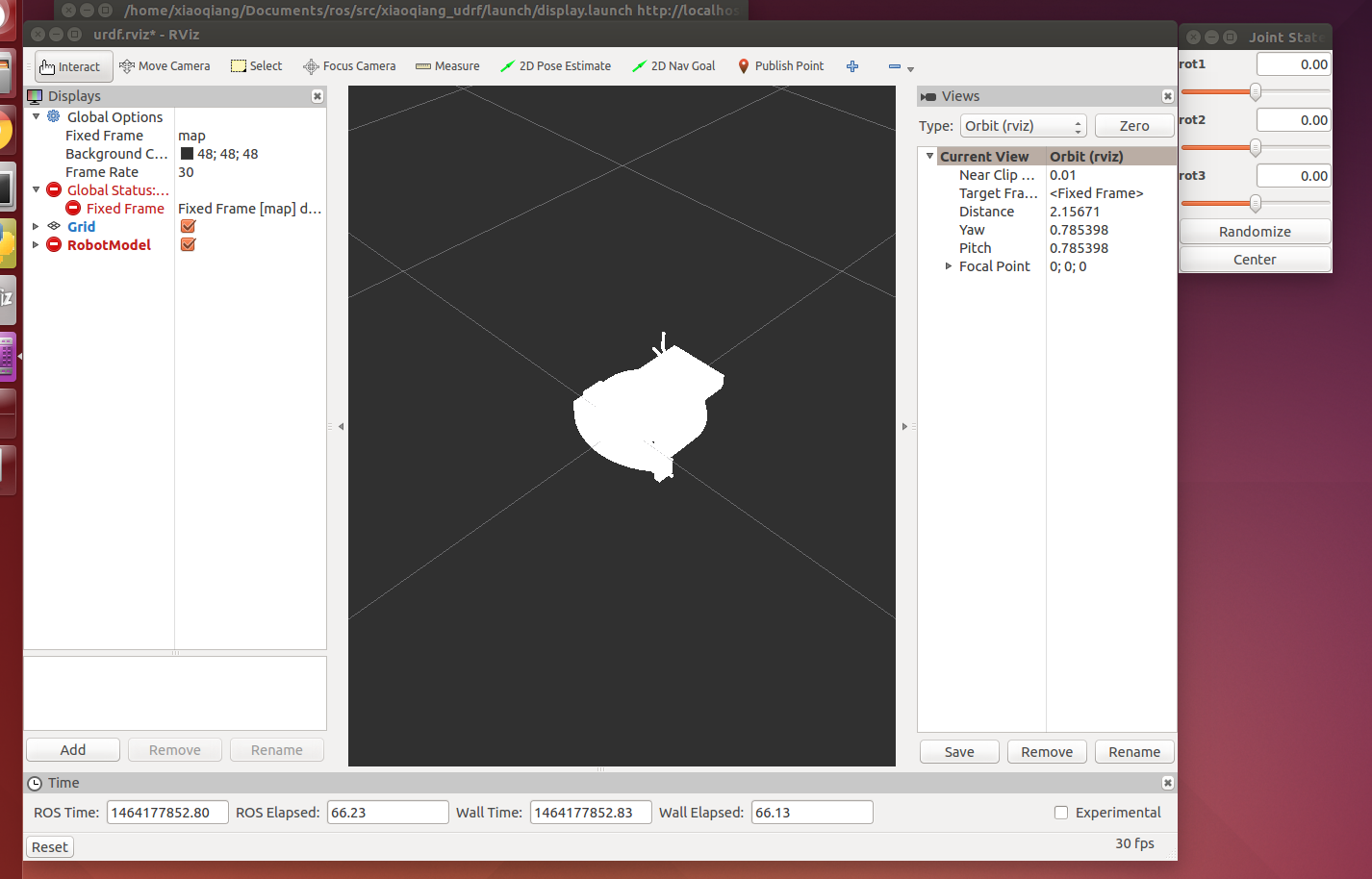The width and height of the screenshot is (1372, 879).
Task: Select the Pitch property row
Action: coord(1047,248)
